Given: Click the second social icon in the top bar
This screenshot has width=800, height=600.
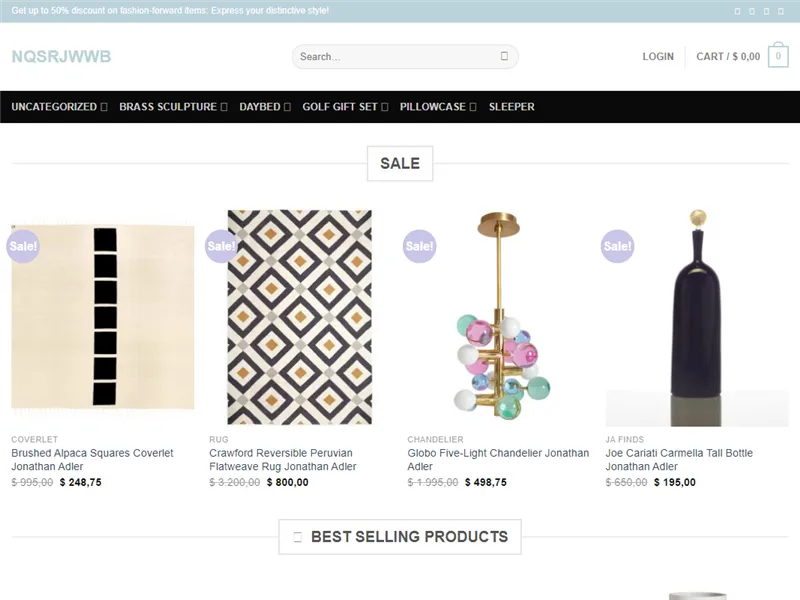Looking at the screenshot, I should 752,11.
